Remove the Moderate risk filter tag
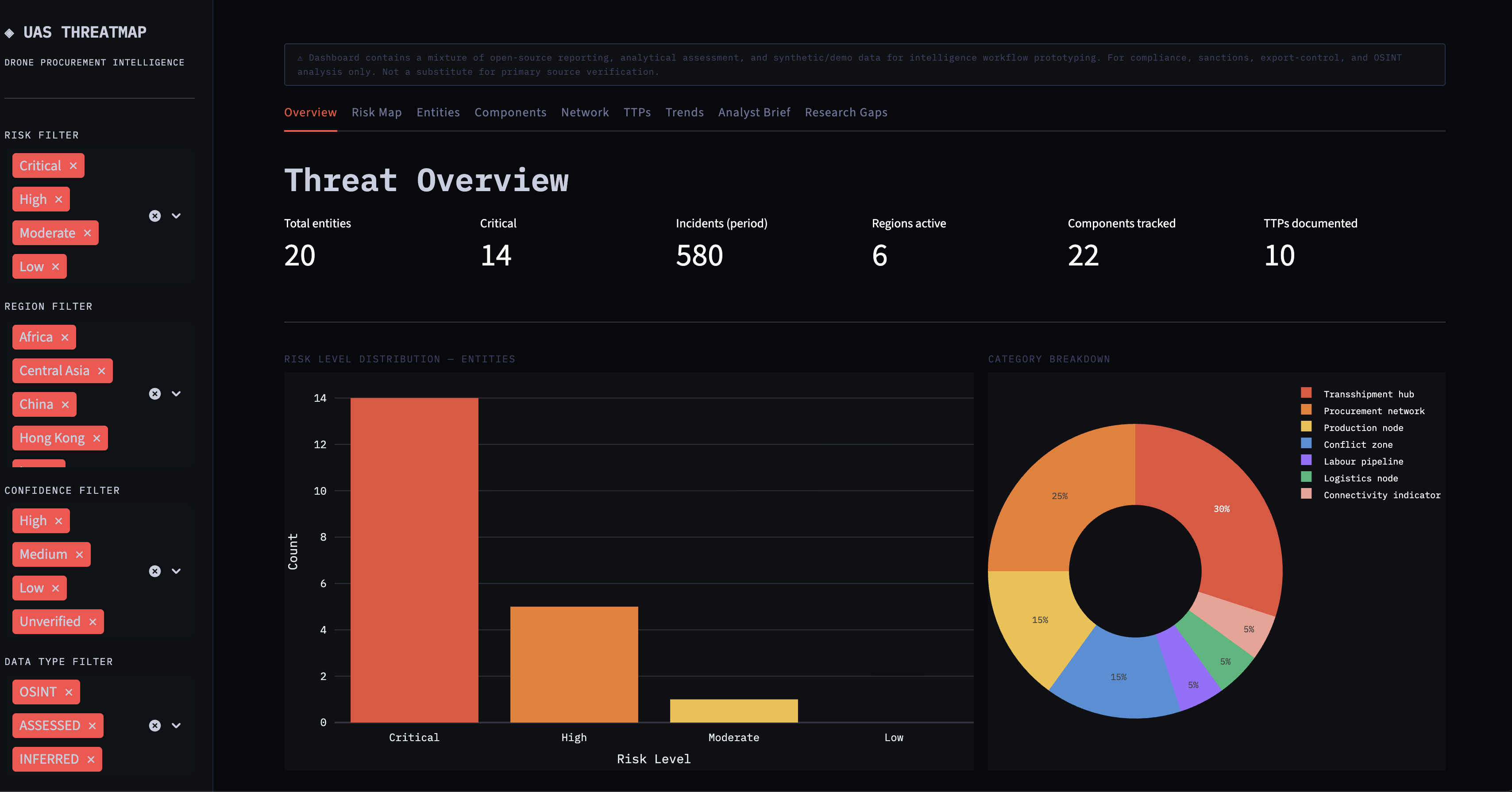Screen dimensions: 1512x792 (x=88, y=233)
